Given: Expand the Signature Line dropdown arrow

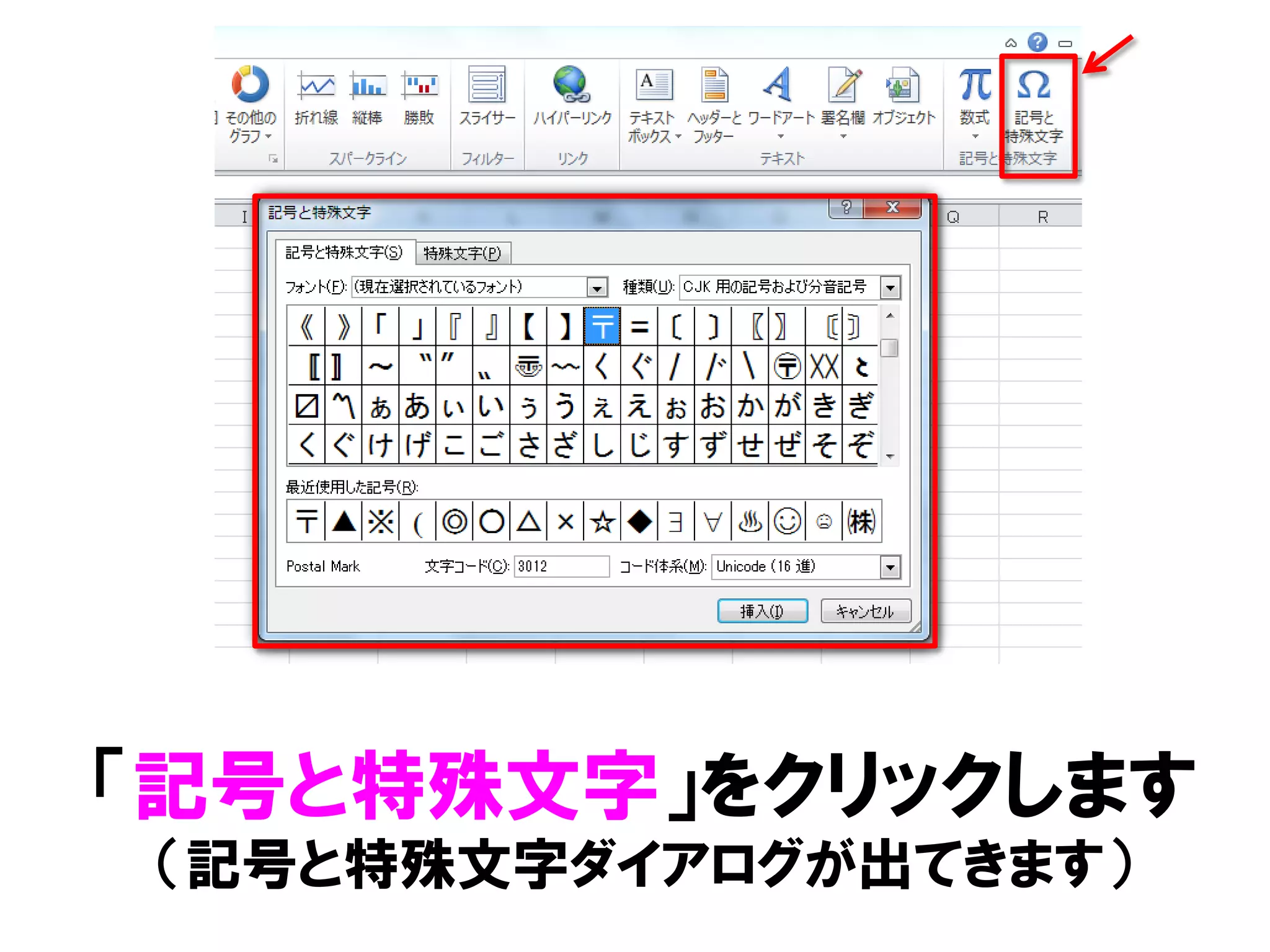Looking at the screenshot, I should [843, 136].
